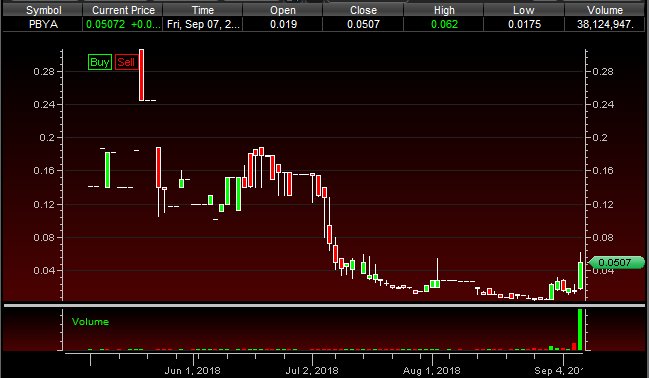Click the Volume panel label
This screenshot has height=378, width=649.
pos(90,322)
